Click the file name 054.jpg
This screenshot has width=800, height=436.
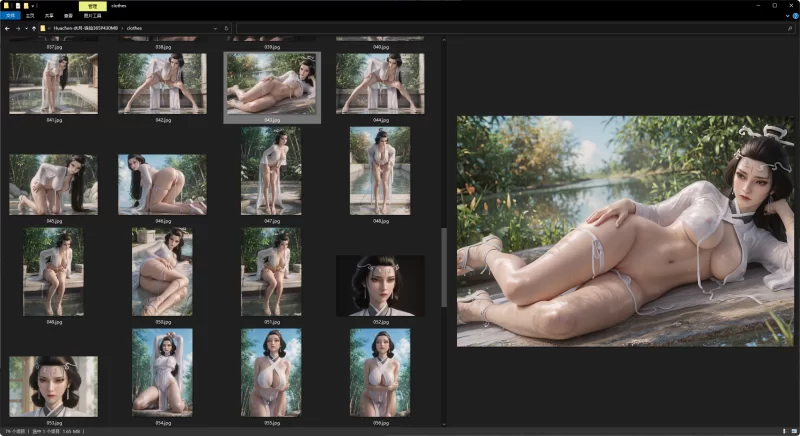point(163,423)
